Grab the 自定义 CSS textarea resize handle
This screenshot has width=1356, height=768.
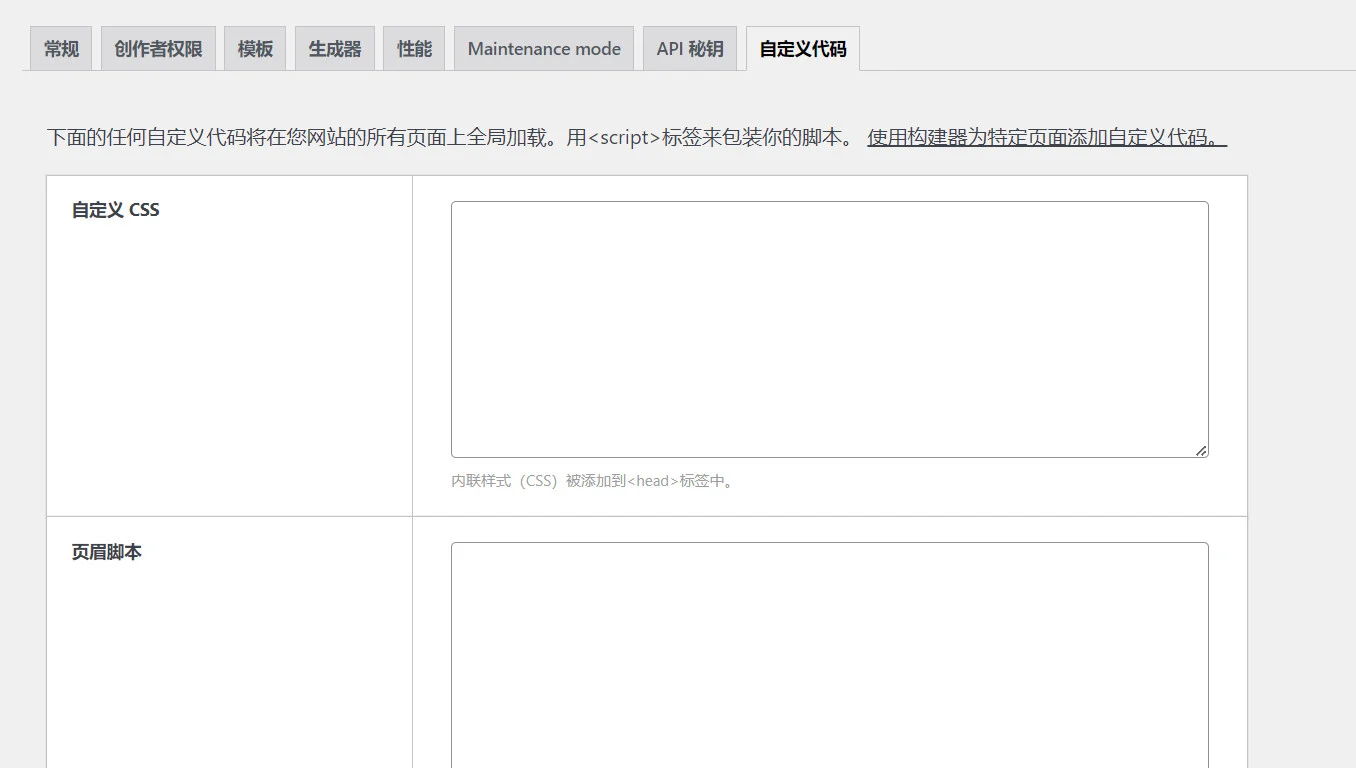coord(1201,450)
